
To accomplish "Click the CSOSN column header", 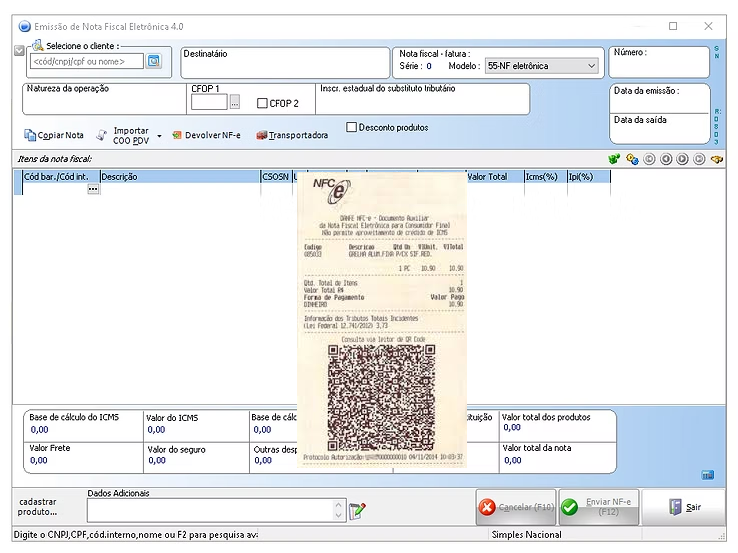I will (x=276, y=176).
